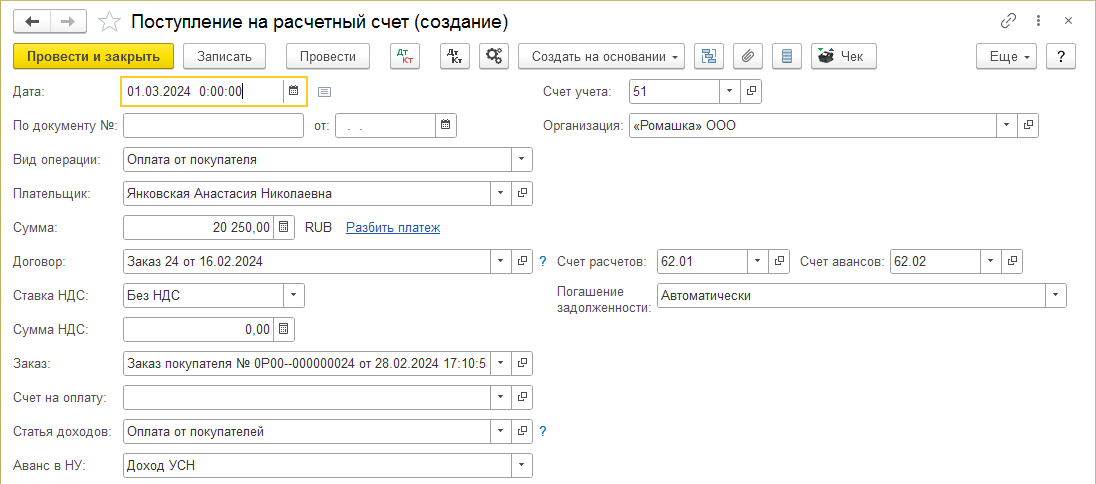Add this document to favorites with the star

point(111,21)
